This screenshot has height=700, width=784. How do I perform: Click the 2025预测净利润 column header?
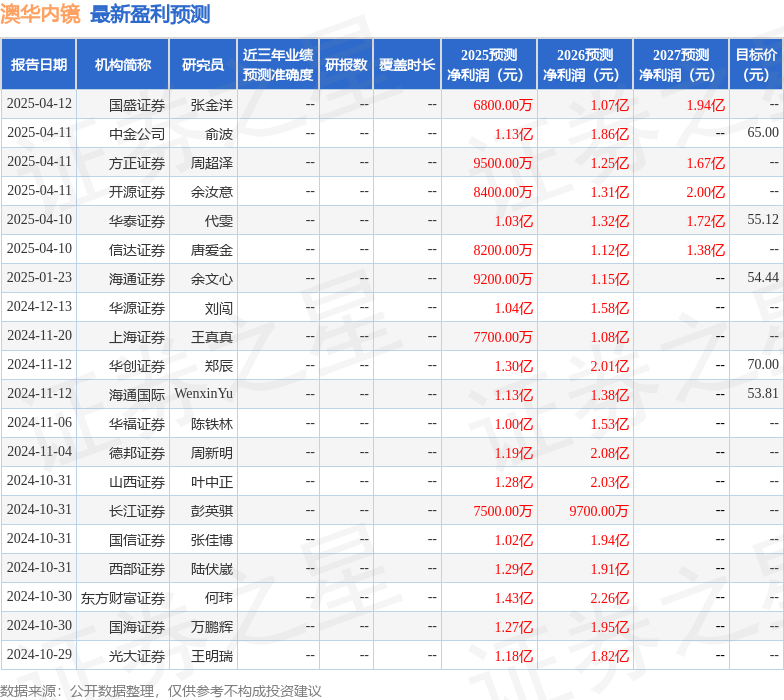[489, 65]
